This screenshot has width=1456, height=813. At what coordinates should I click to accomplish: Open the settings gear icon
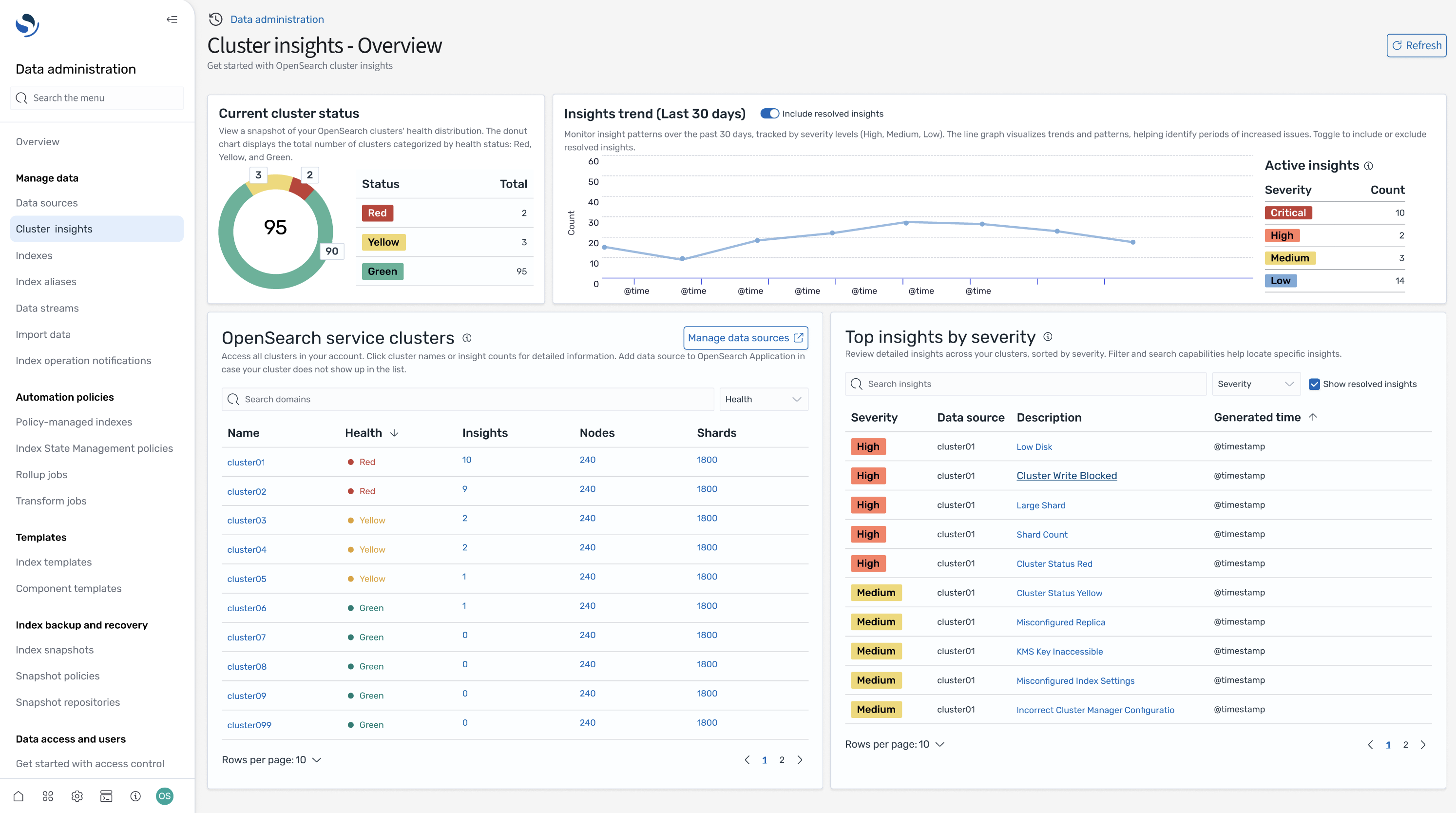click(x=77, y=796)
